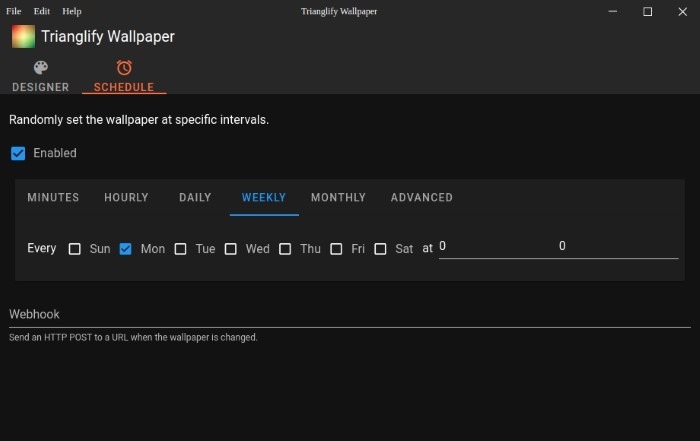The image size is (700, 441).
Task: Click the 'Every' label
Action: point(42,248)
